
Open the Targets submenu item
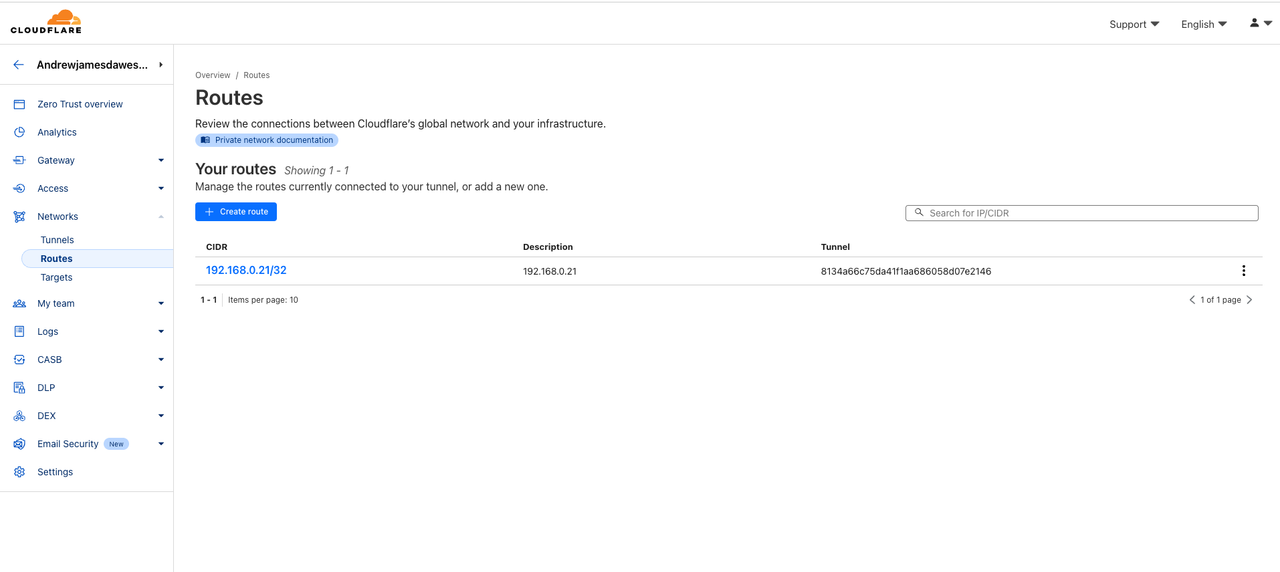tap(57, 277)
